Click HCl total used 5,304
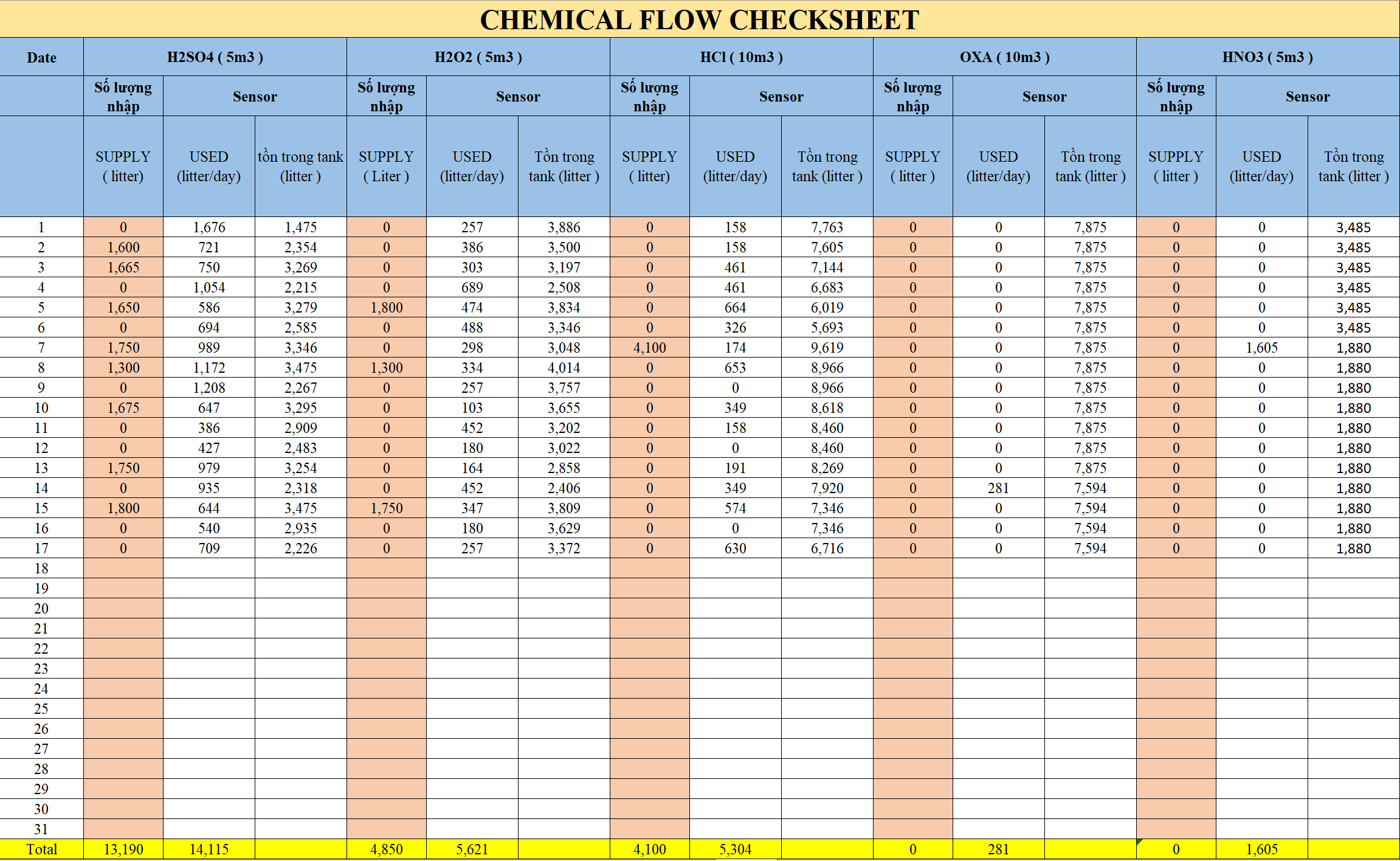 coord(736,849)
